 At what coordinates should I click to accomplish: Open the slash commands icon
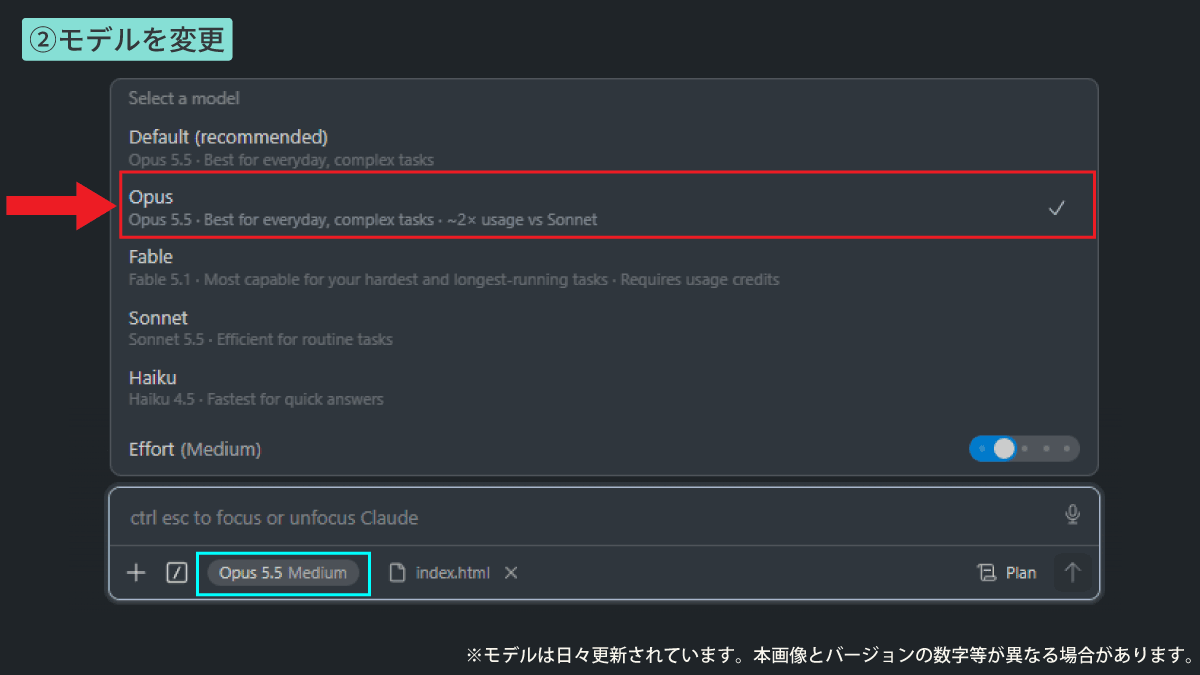pos(177,573)
